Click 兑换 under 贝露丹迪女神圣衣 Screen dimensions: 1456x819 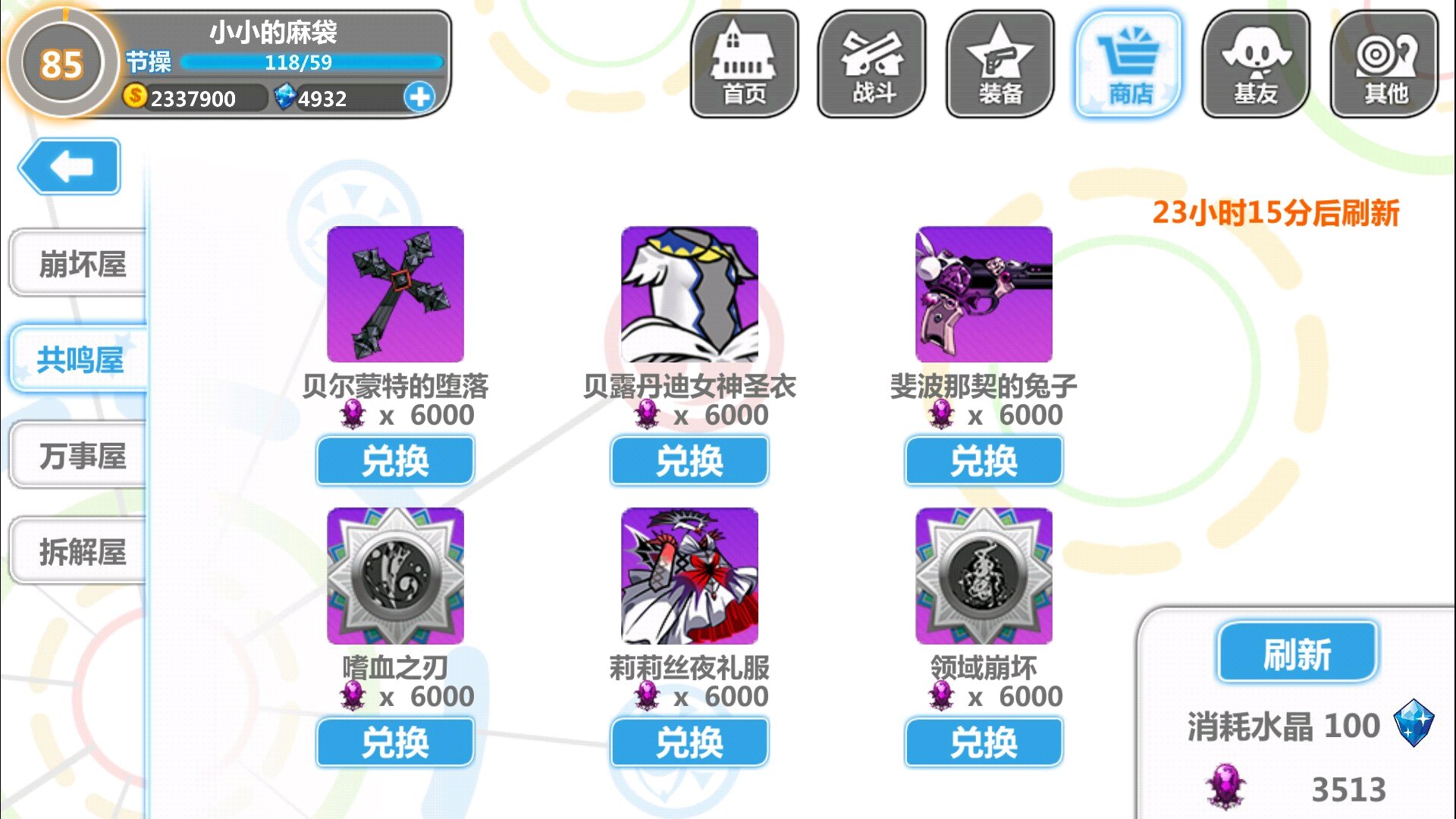tap(689, 460)
